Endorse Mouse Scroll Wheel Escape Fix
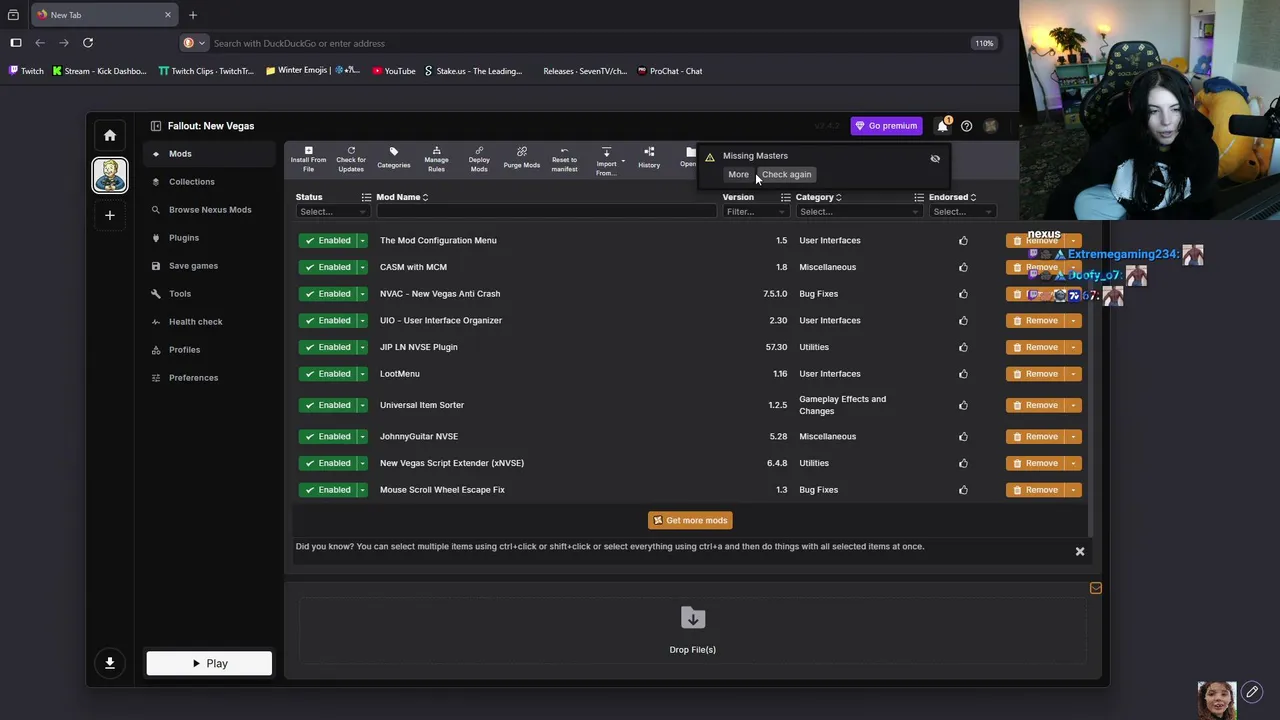This screenshot has width=1280, height=720. pos(963,490)
